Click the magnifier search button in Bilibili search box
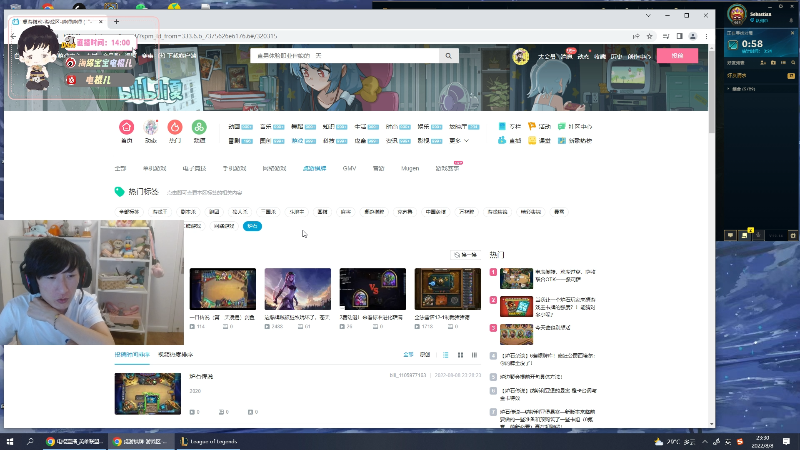The image size is (800, 450). click(448, 56)
